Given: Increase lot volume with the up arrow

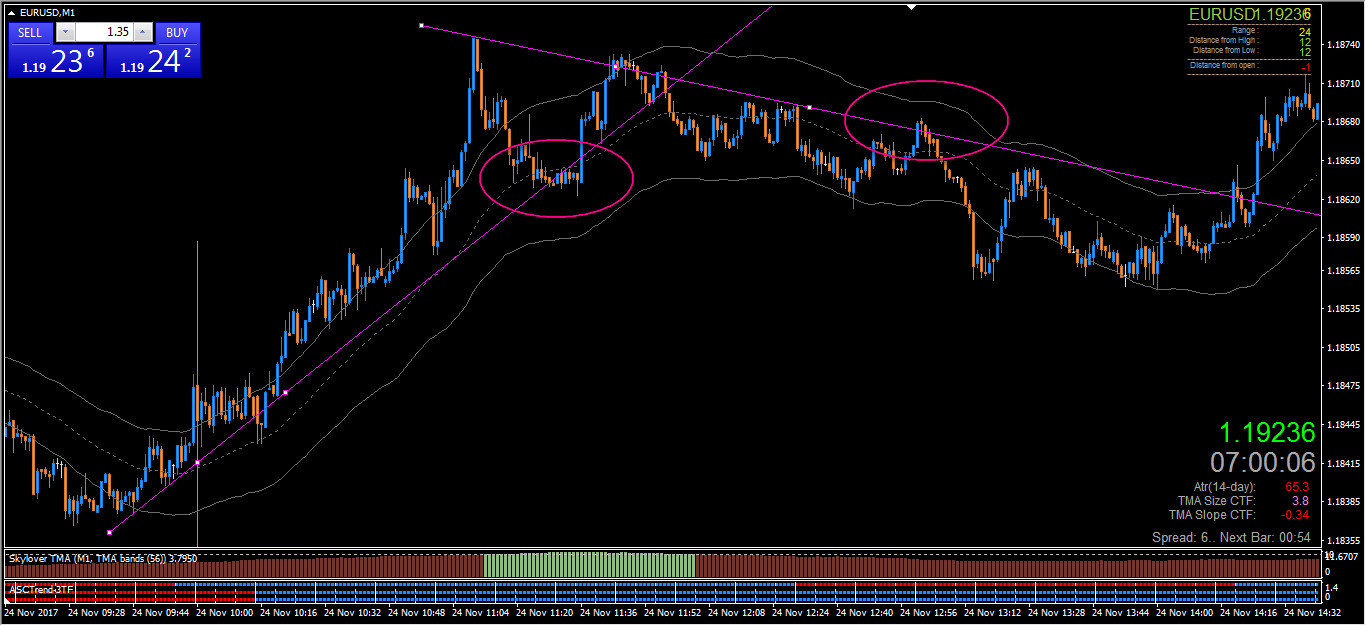Looking at the screenshot, I should pos(142,32).
